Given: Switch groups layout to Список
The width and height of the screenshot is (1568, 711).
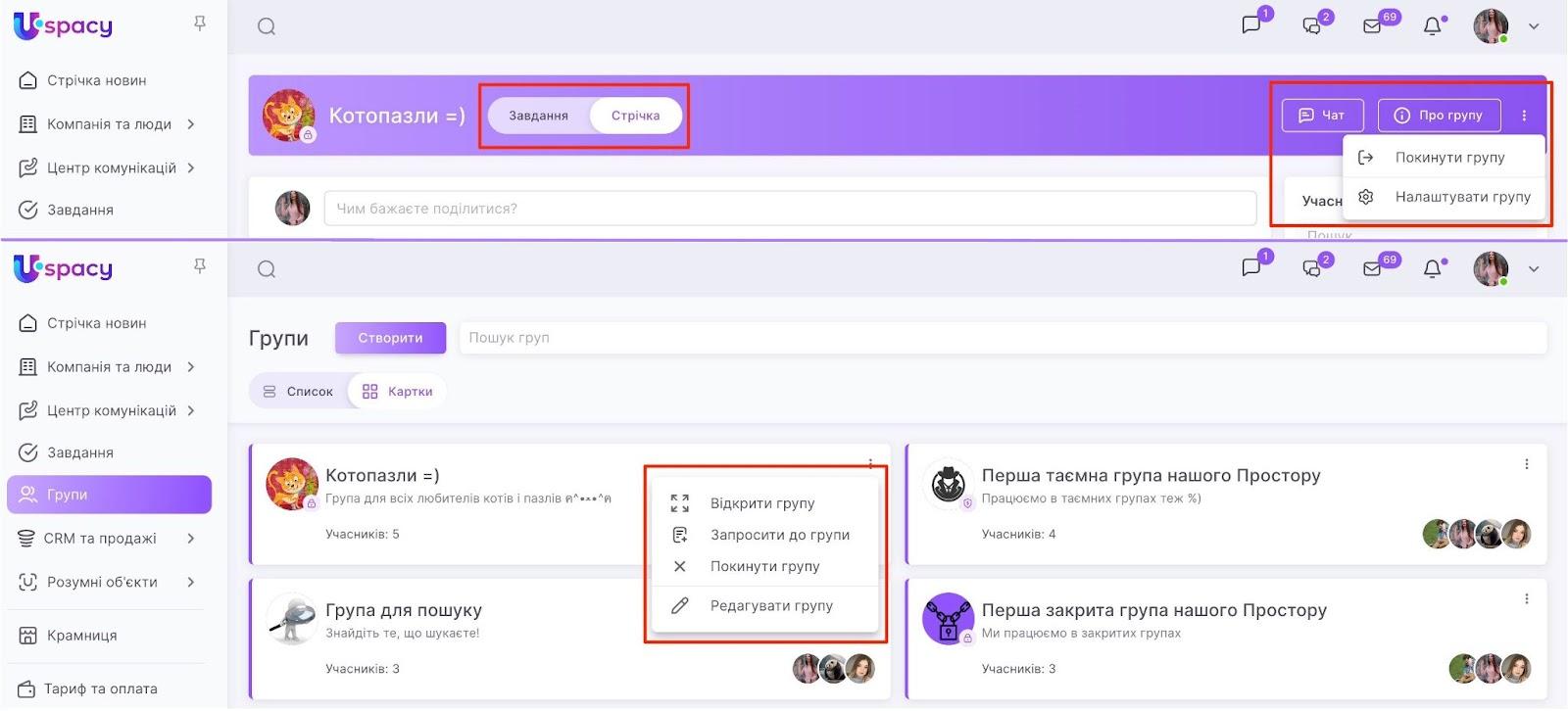Looking at the screenshot, I should (298, 392).
